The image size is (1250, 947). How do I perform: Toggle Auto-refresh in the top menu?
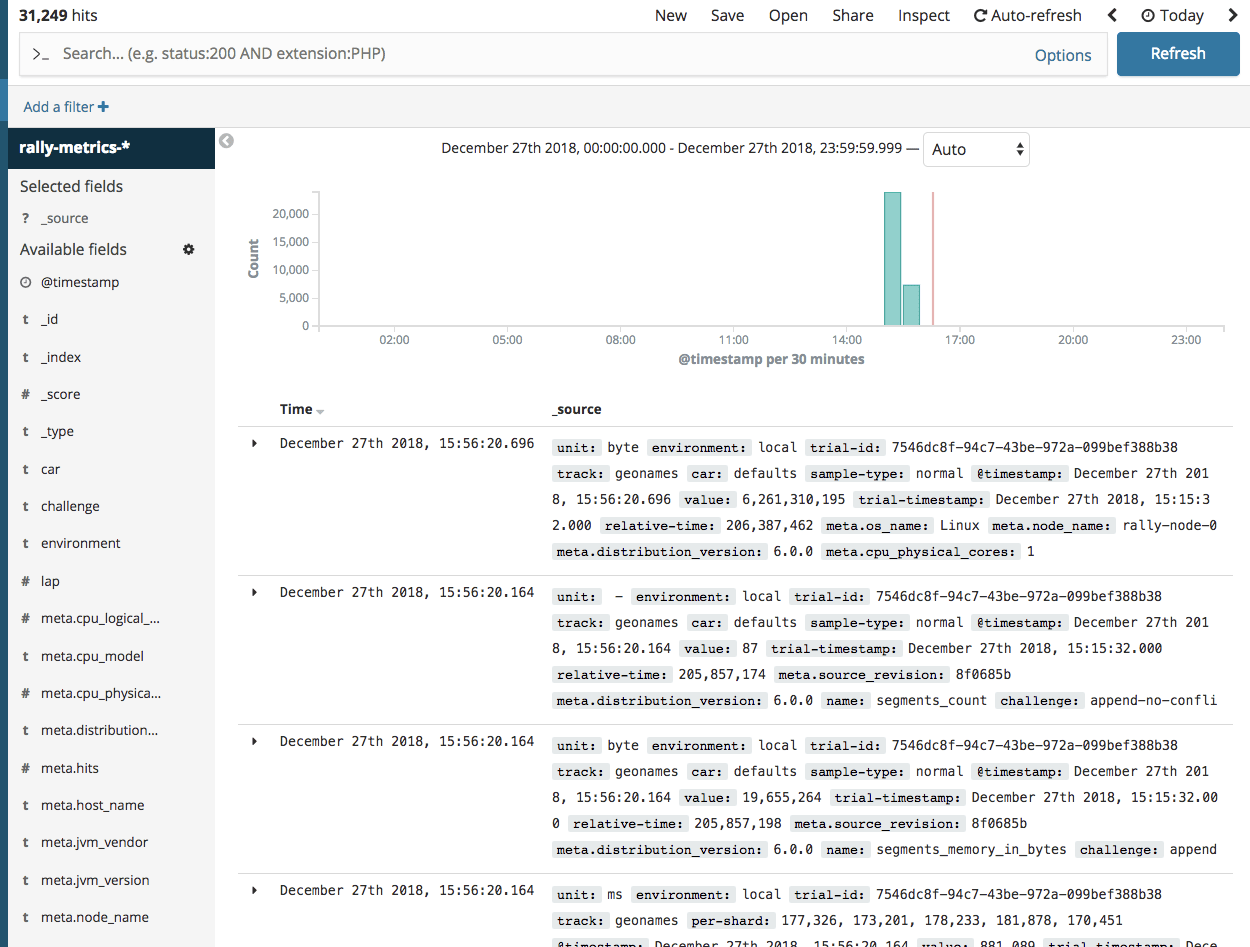(x=1028, y=15)
